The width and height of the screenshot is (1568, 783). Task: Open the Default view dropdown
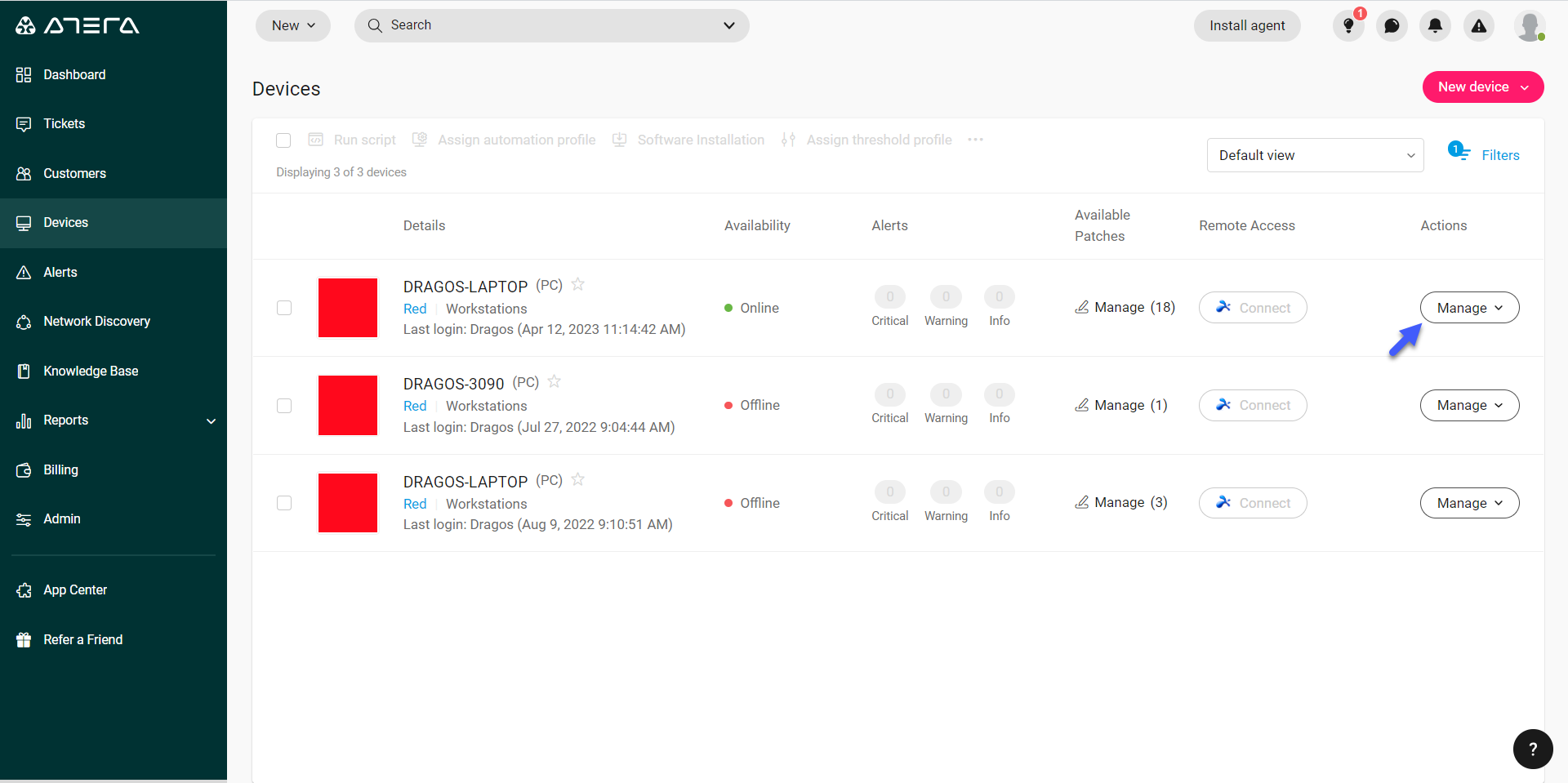1315,155
